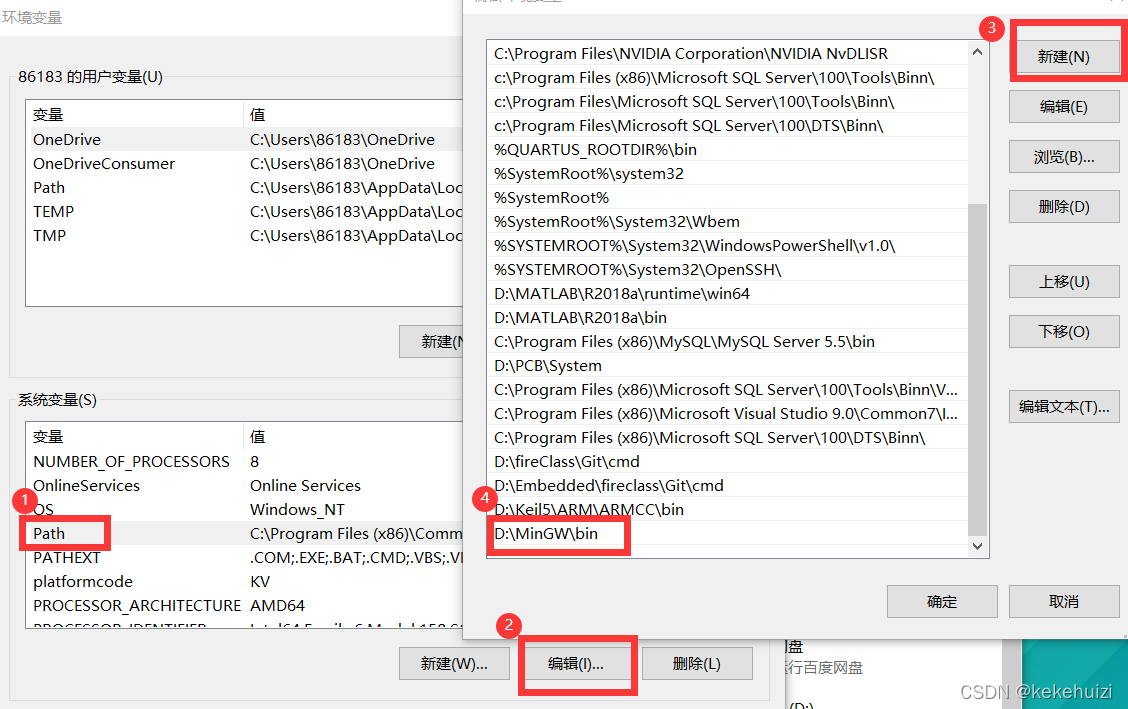The image size is (1128, 709).
Task: Select D:\Embedded\fireclass\Git\cmd entry
Action: pyautogui.click(x=727, y=485)
